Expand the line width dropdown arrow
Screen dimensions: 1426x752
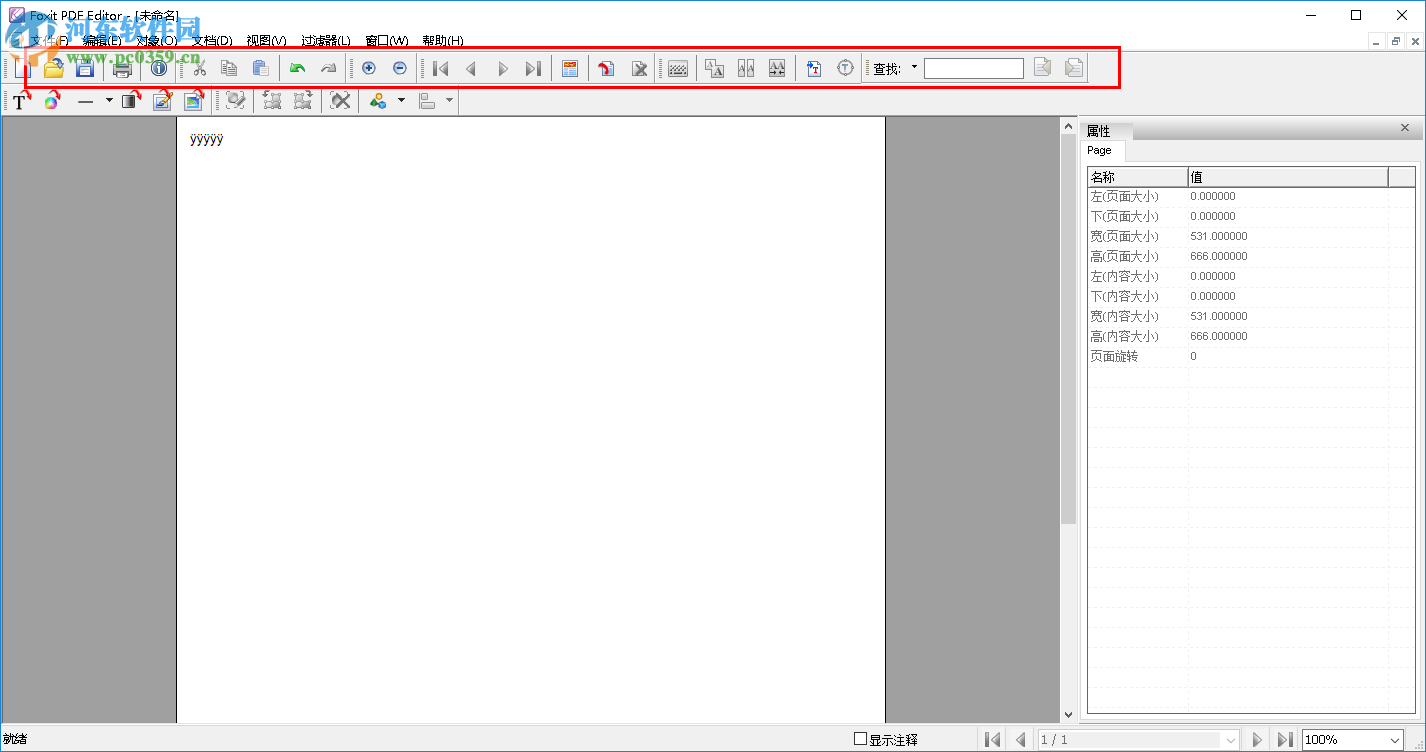pos(108,100)
